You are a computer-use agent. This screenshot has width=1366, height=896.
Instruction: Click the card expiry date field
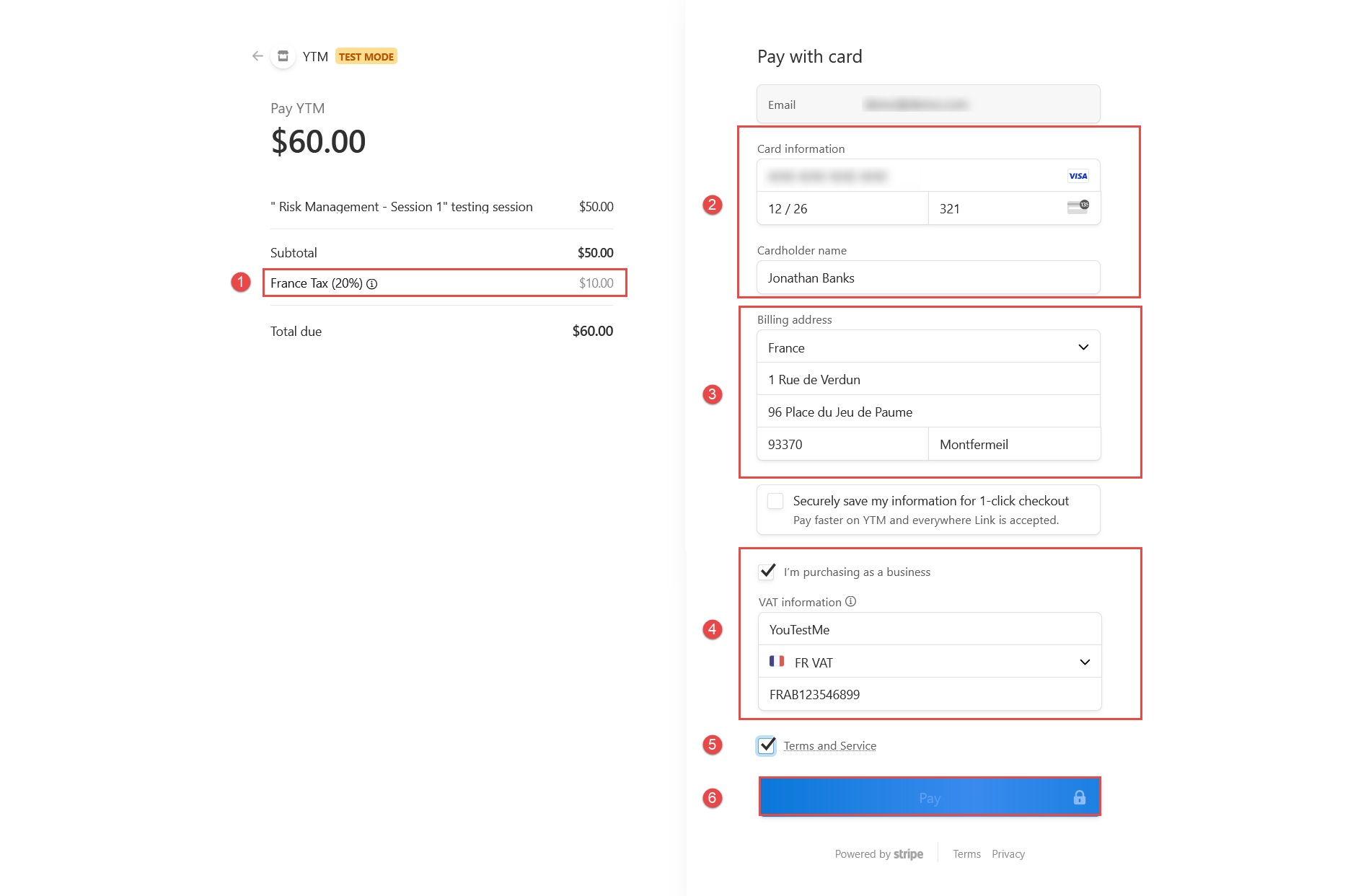(842, 208)
